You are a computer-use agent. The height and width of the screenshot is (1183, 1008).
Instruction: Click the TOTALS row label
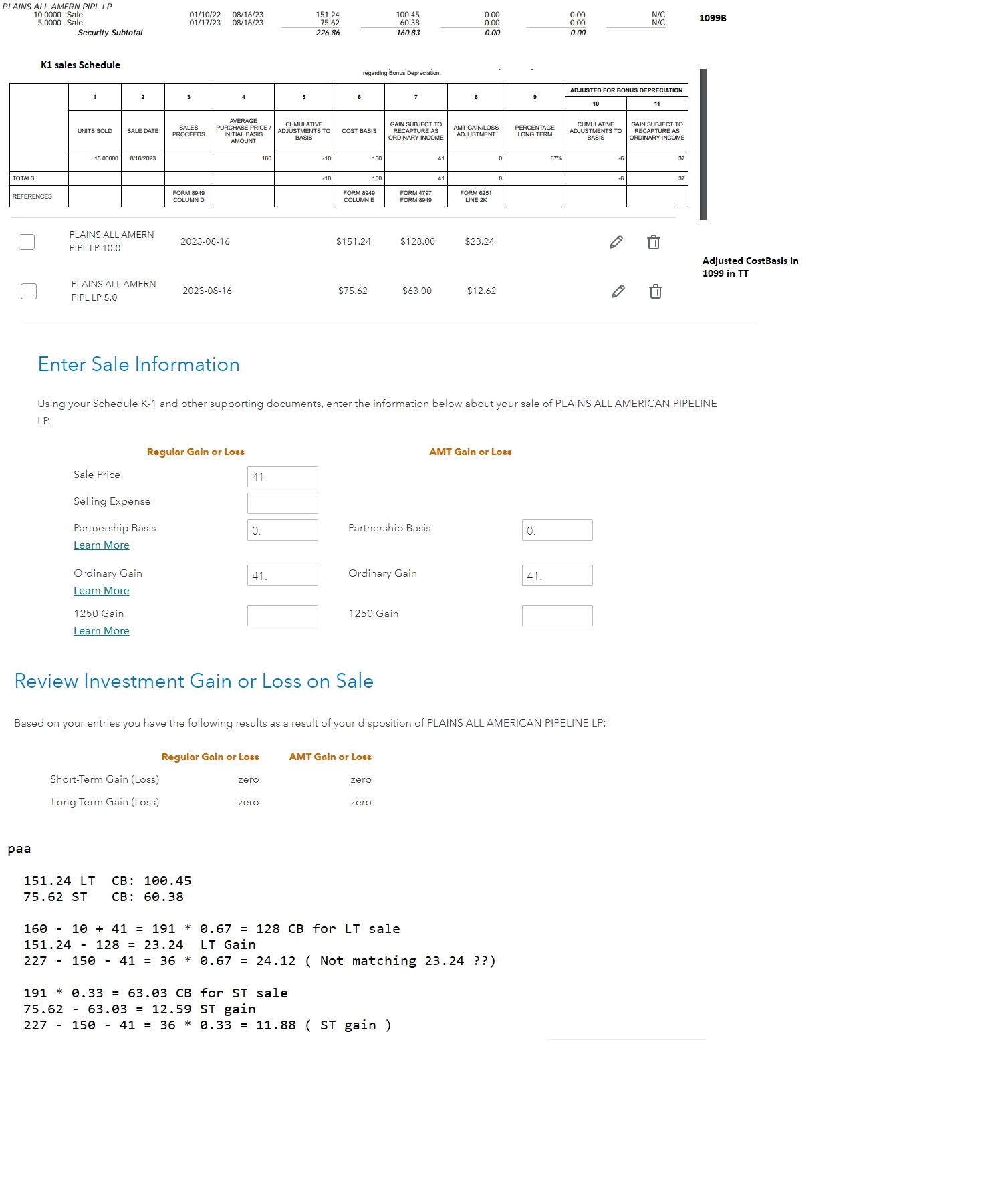[23, 178]
